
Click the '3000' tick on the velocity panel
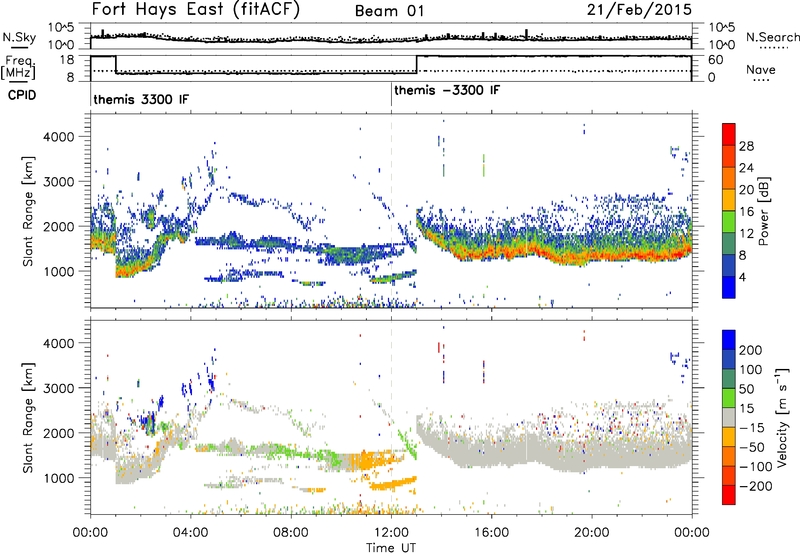click(x=58, y=388)
